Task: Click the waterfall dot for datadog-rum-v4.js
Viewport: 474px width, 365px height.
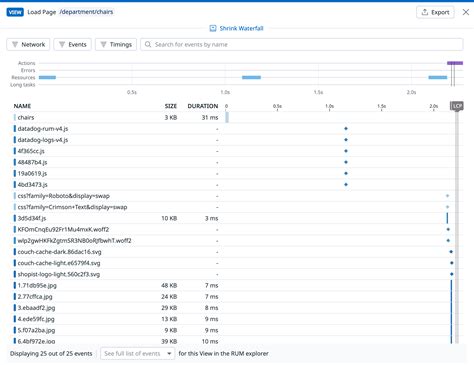Action: (x=346, y=129)
